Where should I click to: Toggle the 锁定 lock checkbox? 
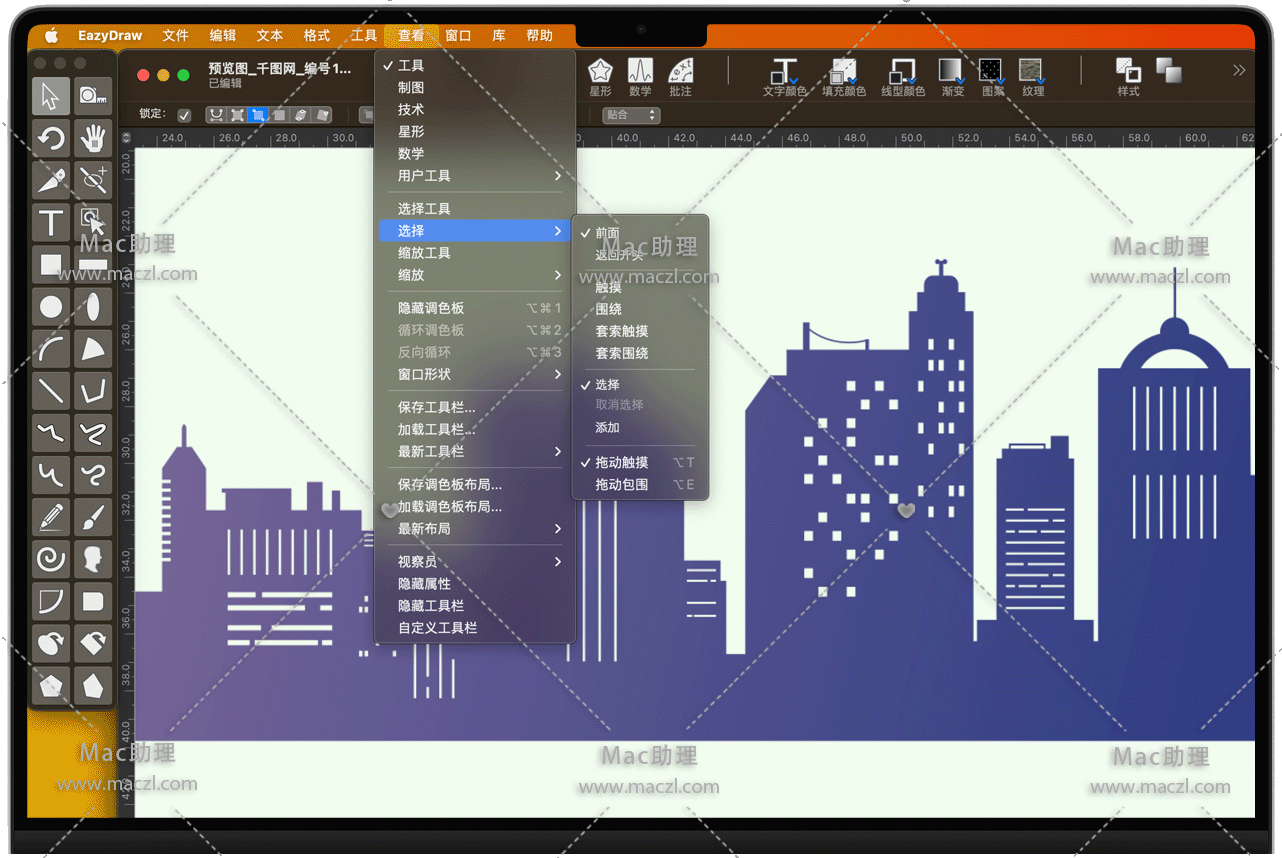pyautogui.click(x=184, y=115)
